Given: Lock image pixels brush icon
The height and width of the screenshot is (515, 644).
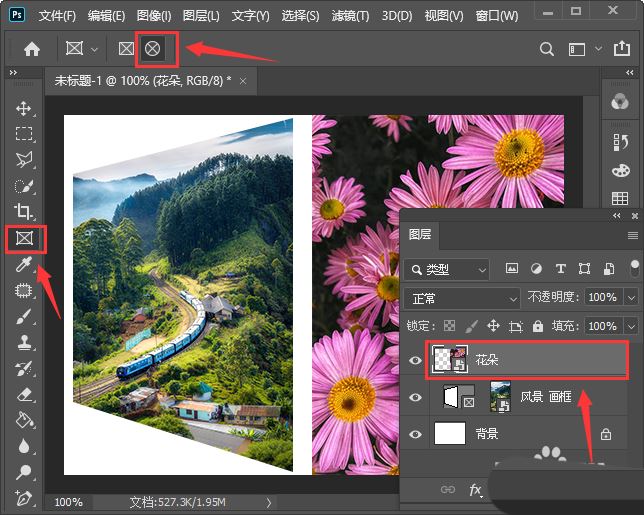Looking at the screenshot, I should point(471,326).
